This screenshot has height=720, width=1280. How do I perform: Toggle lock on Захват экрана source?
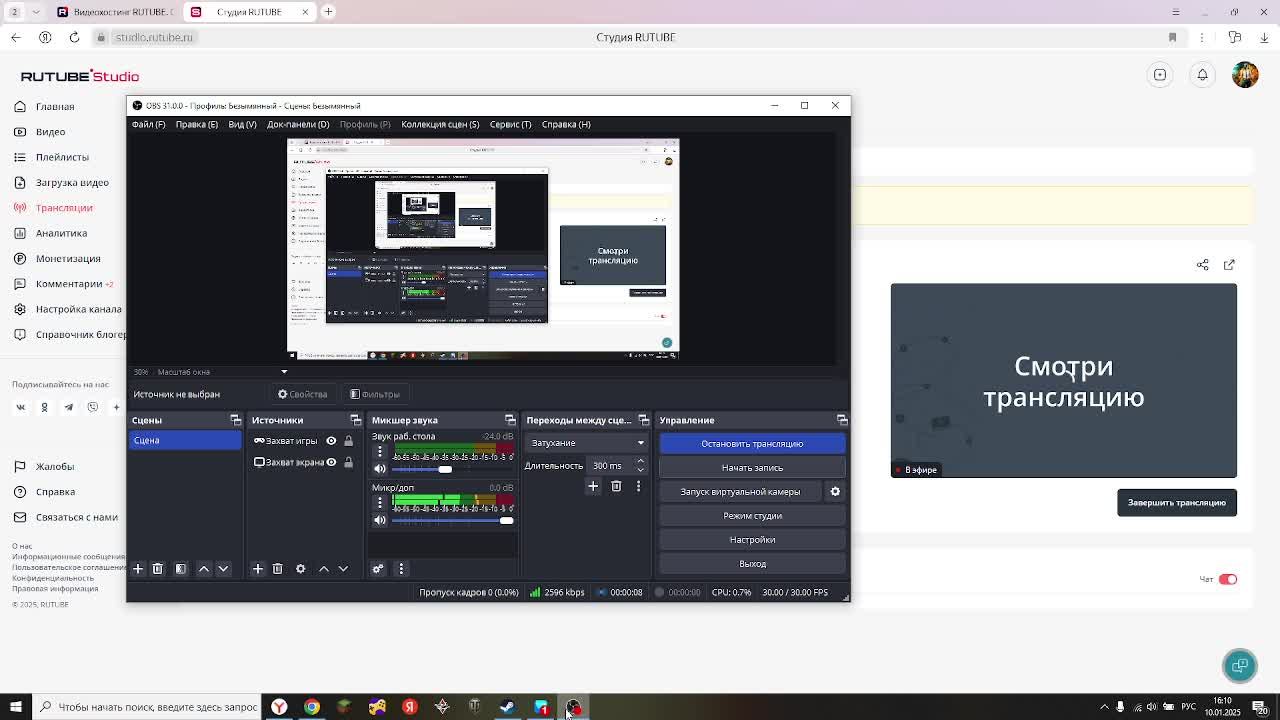coord(348,462)
